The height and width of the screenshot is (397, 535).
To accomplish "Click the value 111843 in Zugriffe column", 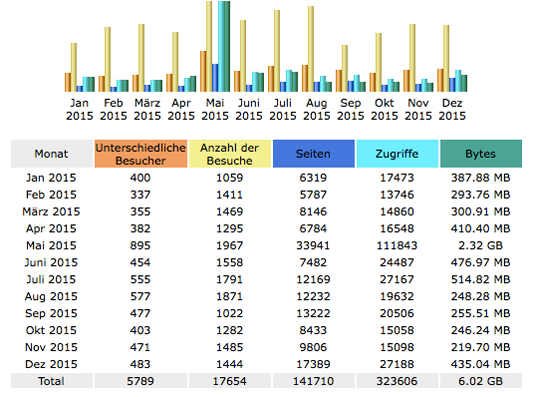I will click(x=397, y=246).
